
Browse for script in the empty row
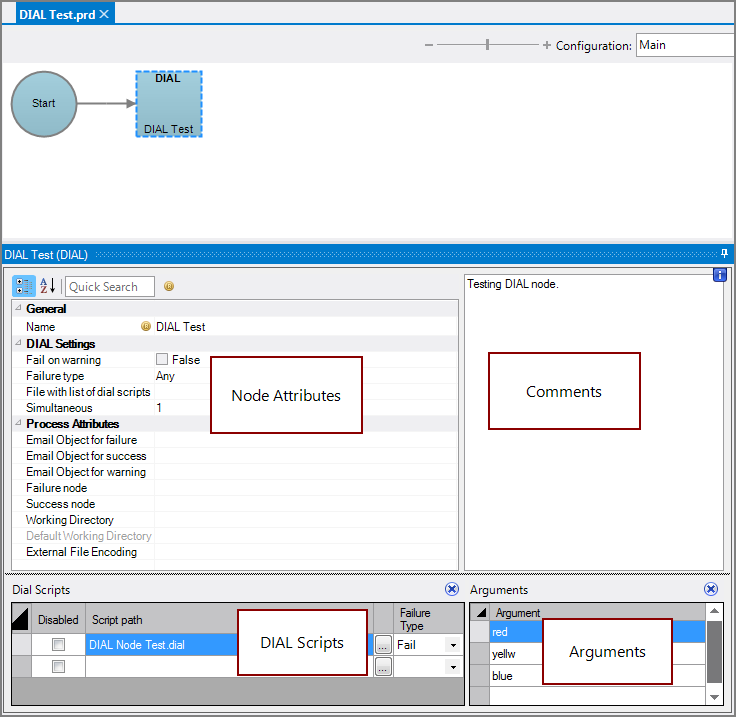tap(383, 667)
